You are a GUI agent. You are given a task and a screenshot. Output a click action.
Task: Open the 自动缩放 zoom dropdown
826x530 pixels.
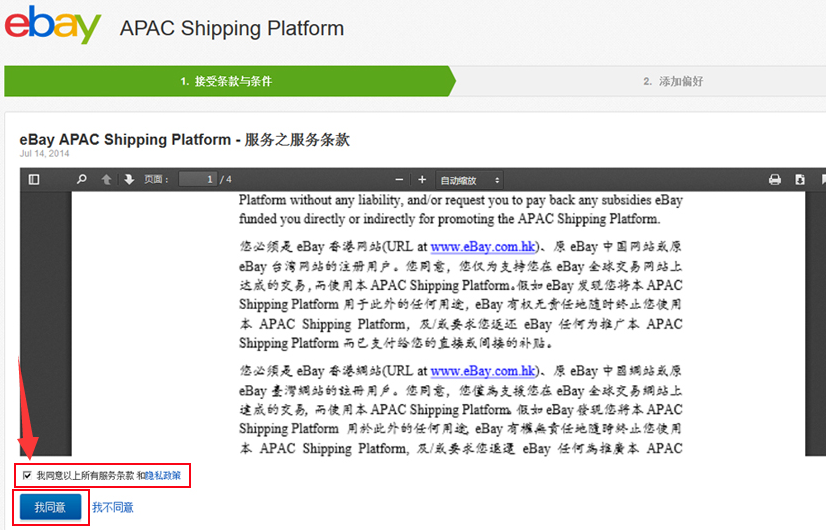click(x=470, y=179)
